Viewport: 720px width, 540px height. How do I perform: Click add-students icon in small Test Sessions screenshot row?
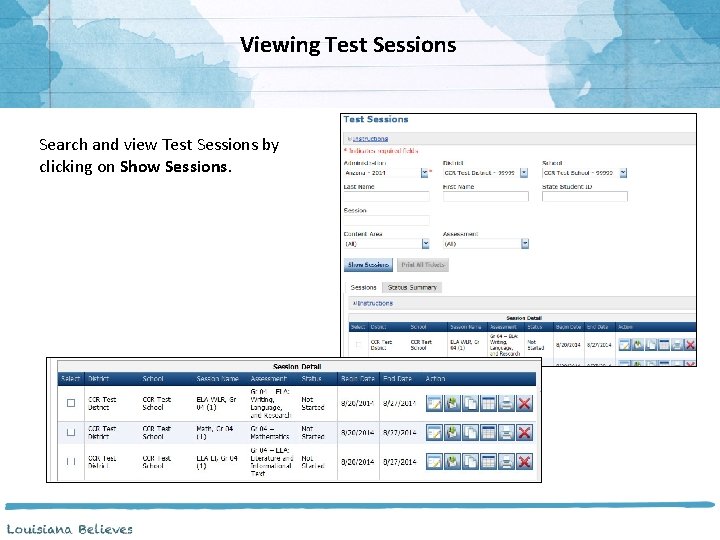[638, 344]
